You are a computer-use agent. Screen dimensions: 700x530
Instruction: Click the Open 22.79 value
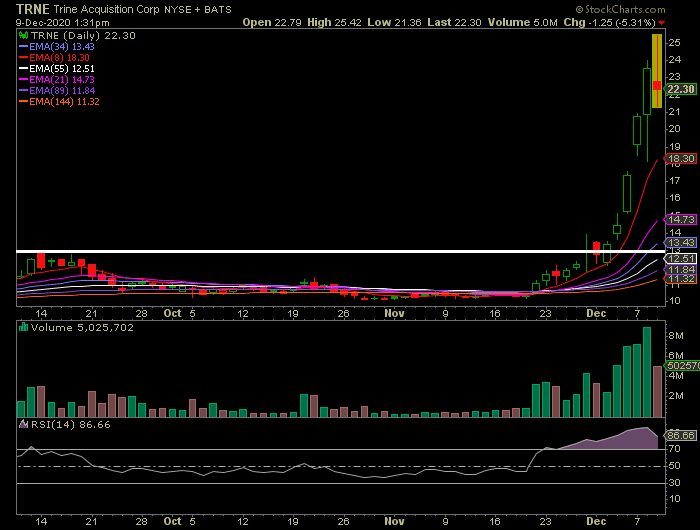tap(272, 22)
